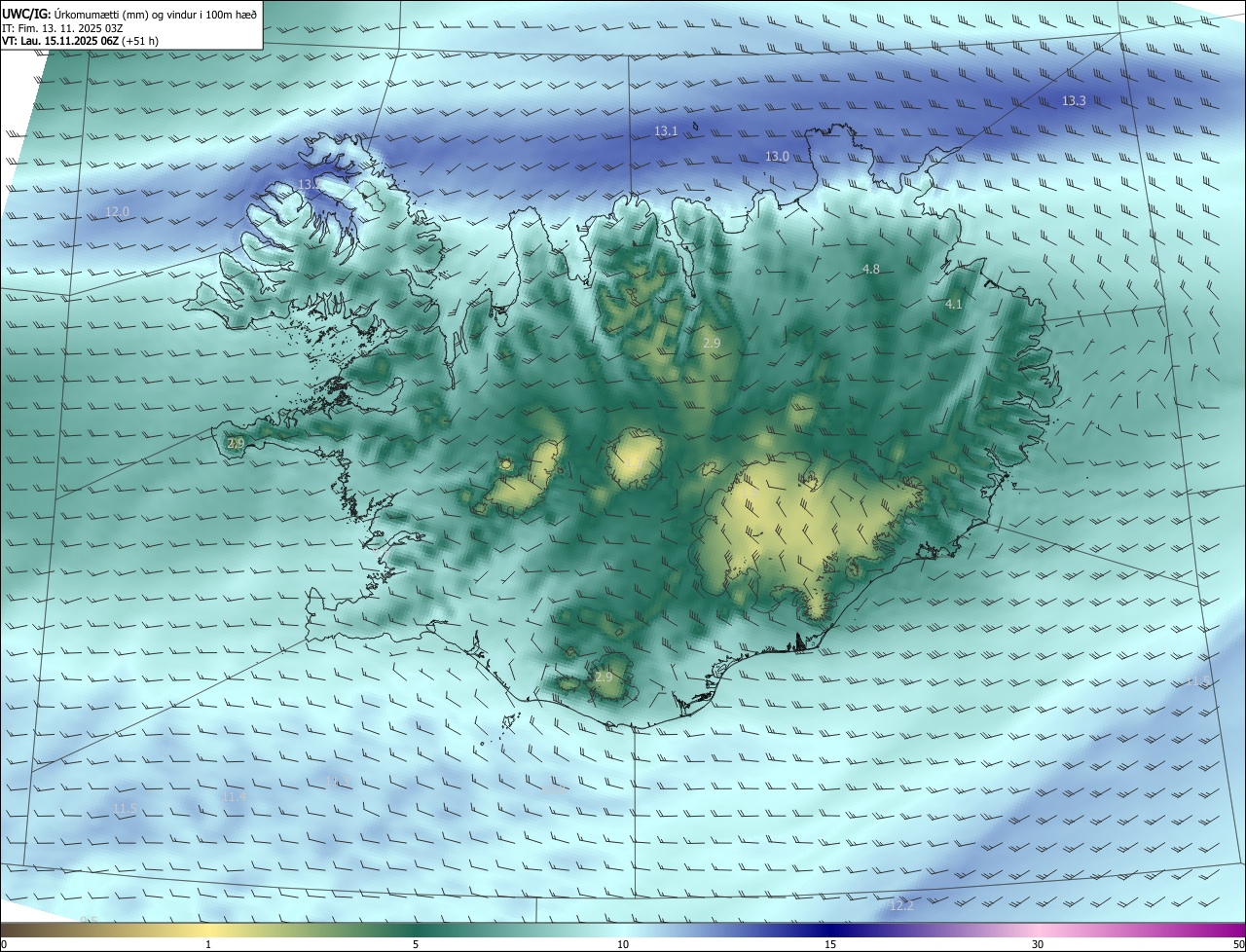Click the colorbar tick label 0

(x=4, y=944)
